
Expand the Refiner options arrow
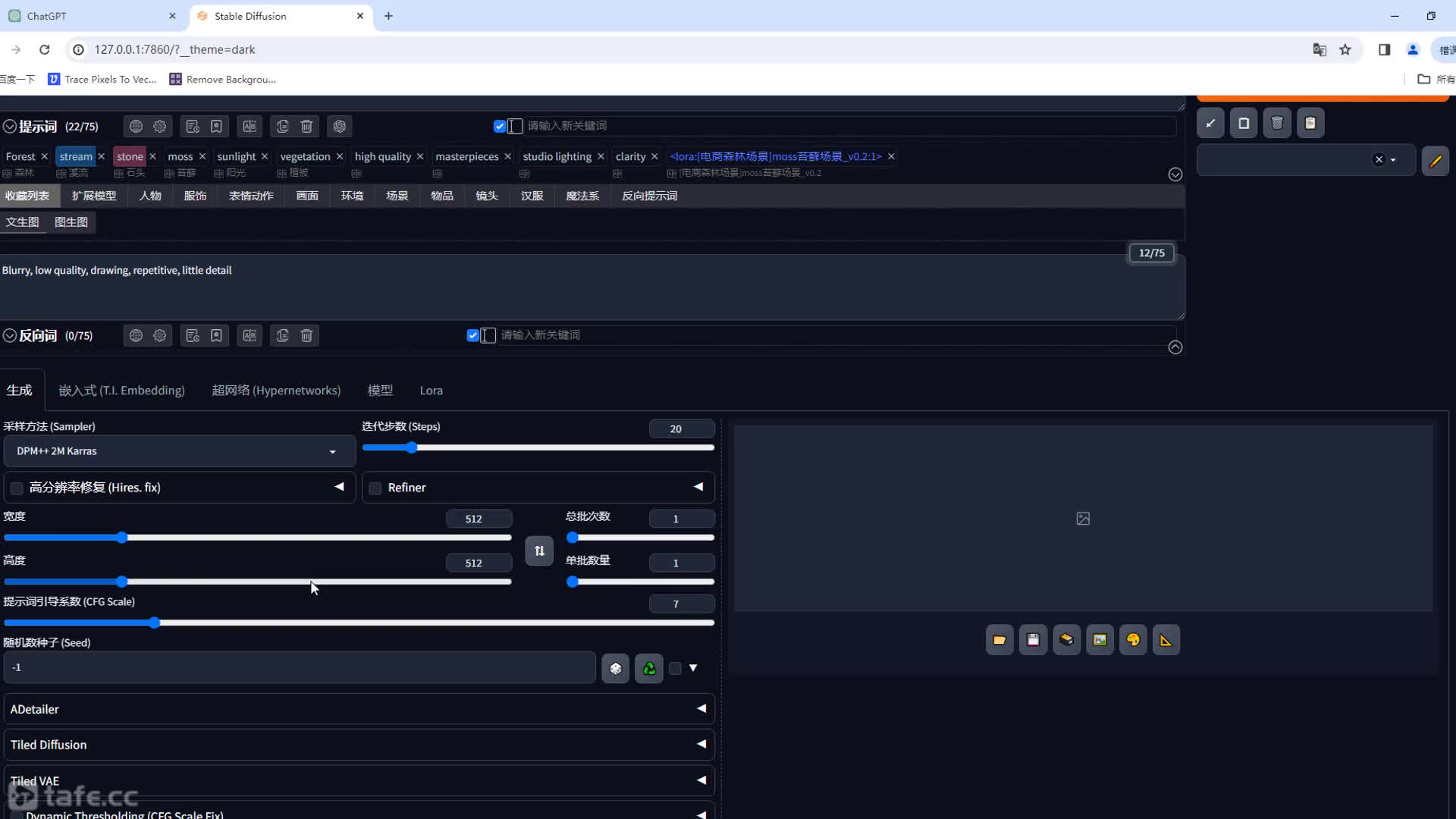click(698, 487)
